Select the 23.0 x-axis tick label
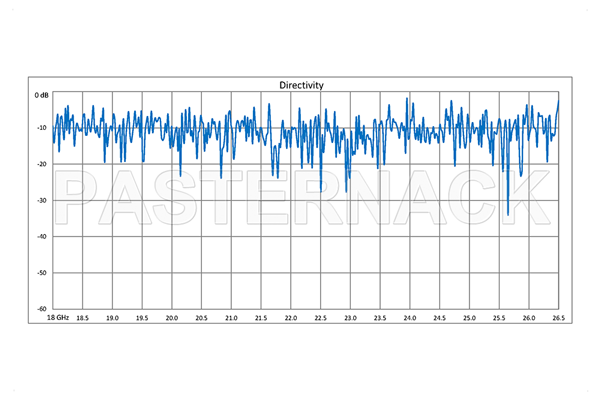 point(350,317)
